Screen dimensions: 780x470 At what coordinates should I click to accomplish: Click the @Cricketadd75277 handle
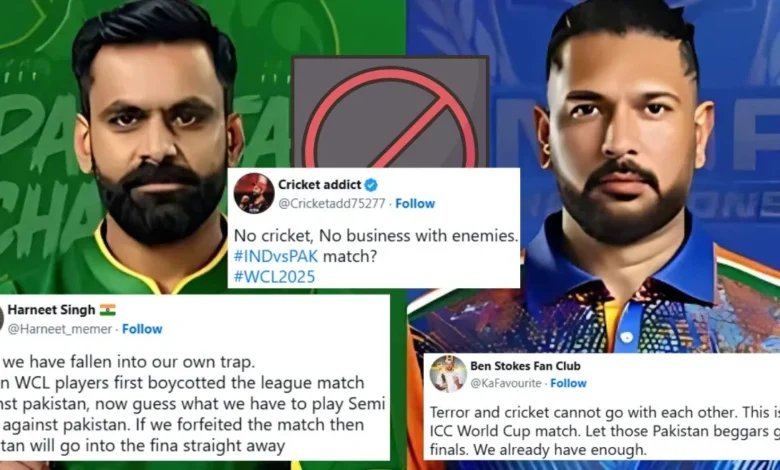(332, 203)
